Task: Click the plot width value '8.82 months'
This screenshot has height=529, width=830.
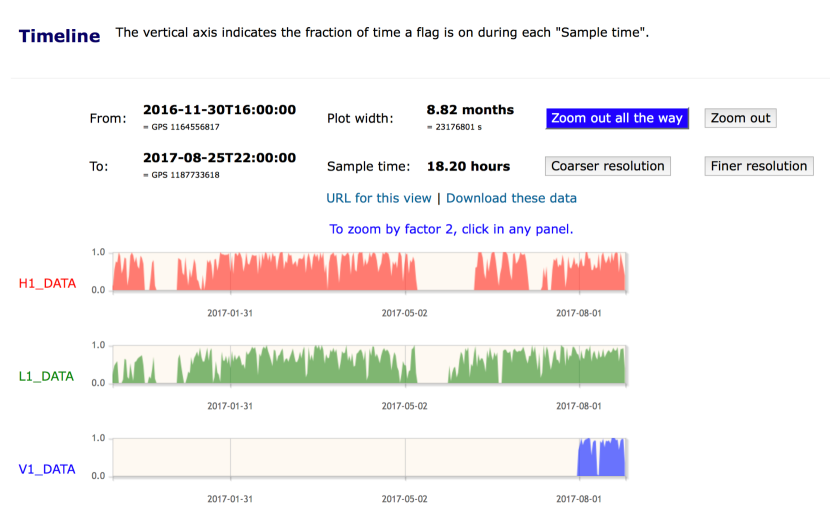Action: click(470, 110)
